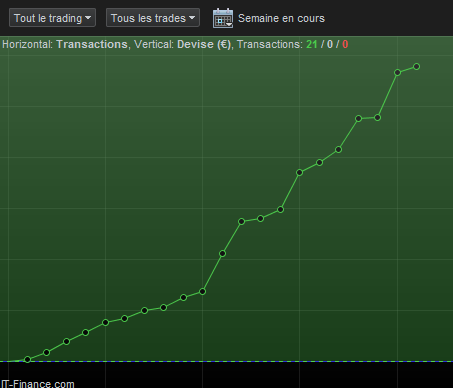The width and height of the screenshot is (453, 388).
Task: Click the green winning transactions count 21
Action: tap(312, 44)
